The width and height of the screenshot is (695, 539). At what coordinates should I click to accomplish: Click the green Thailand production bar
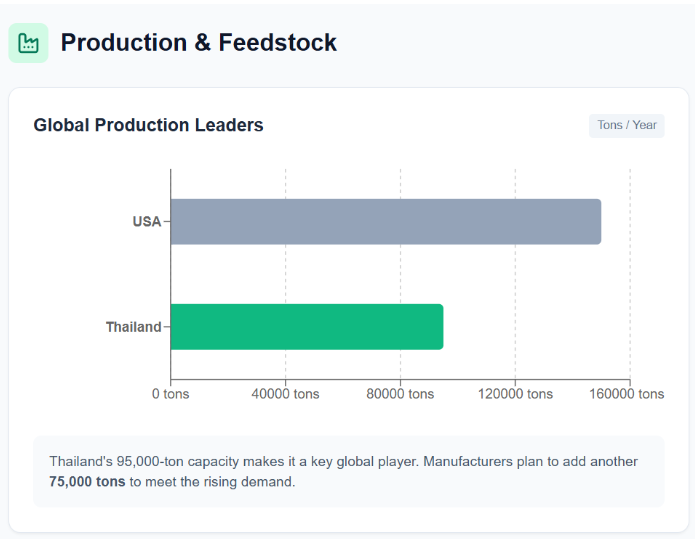(306, 327)
